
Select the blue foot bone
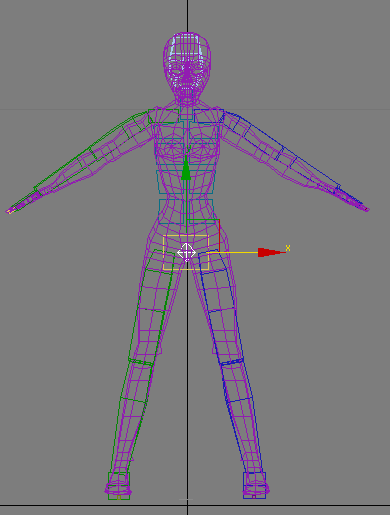coord(255,485)
